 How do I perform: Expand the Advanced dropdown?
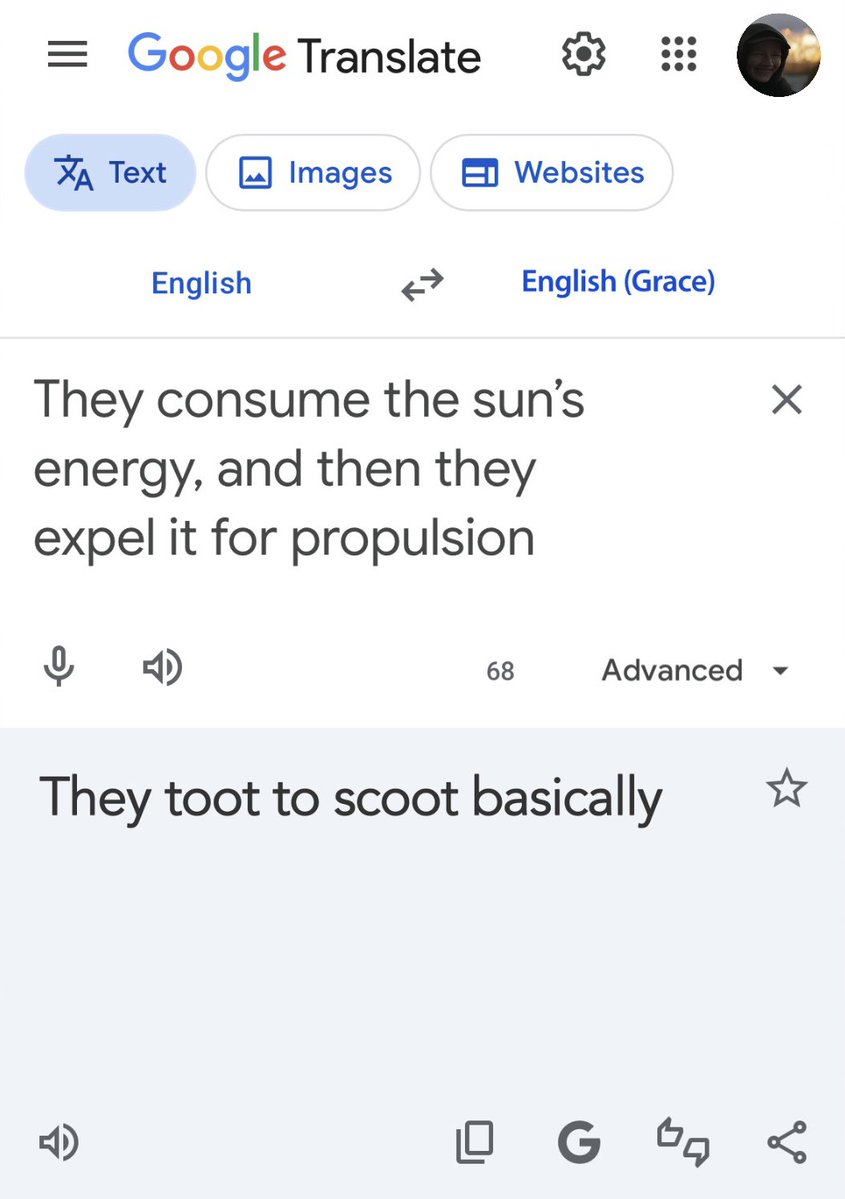tap(694, 671)
